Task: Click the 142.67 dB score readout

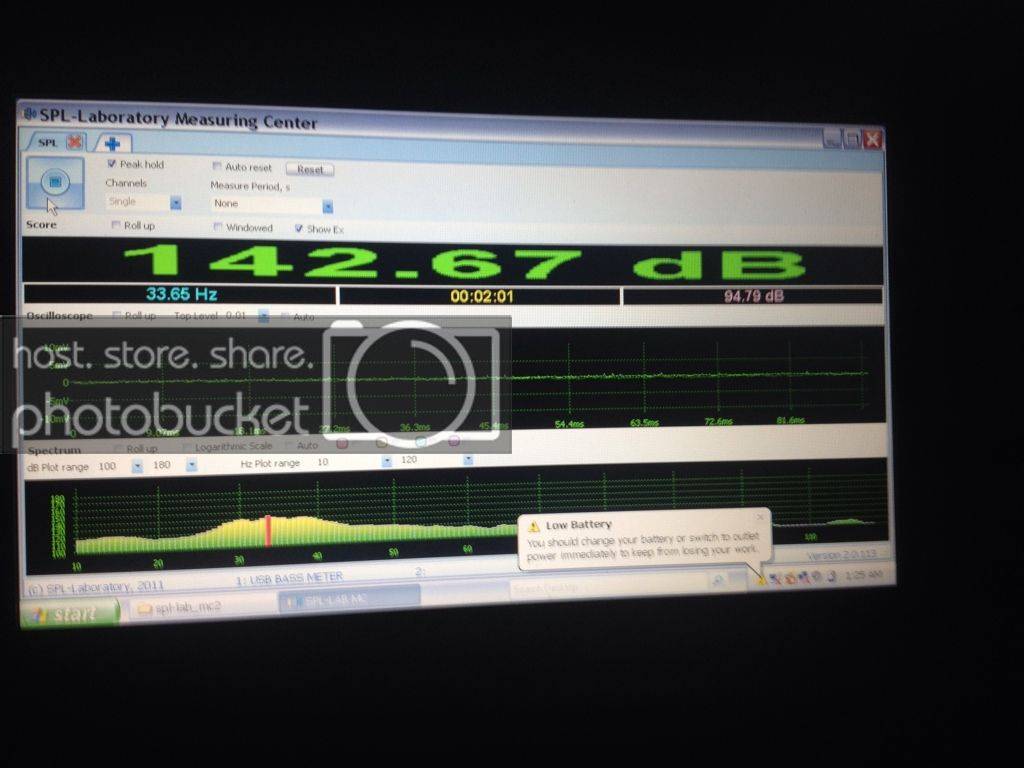Action: click(x=465, y=263)
